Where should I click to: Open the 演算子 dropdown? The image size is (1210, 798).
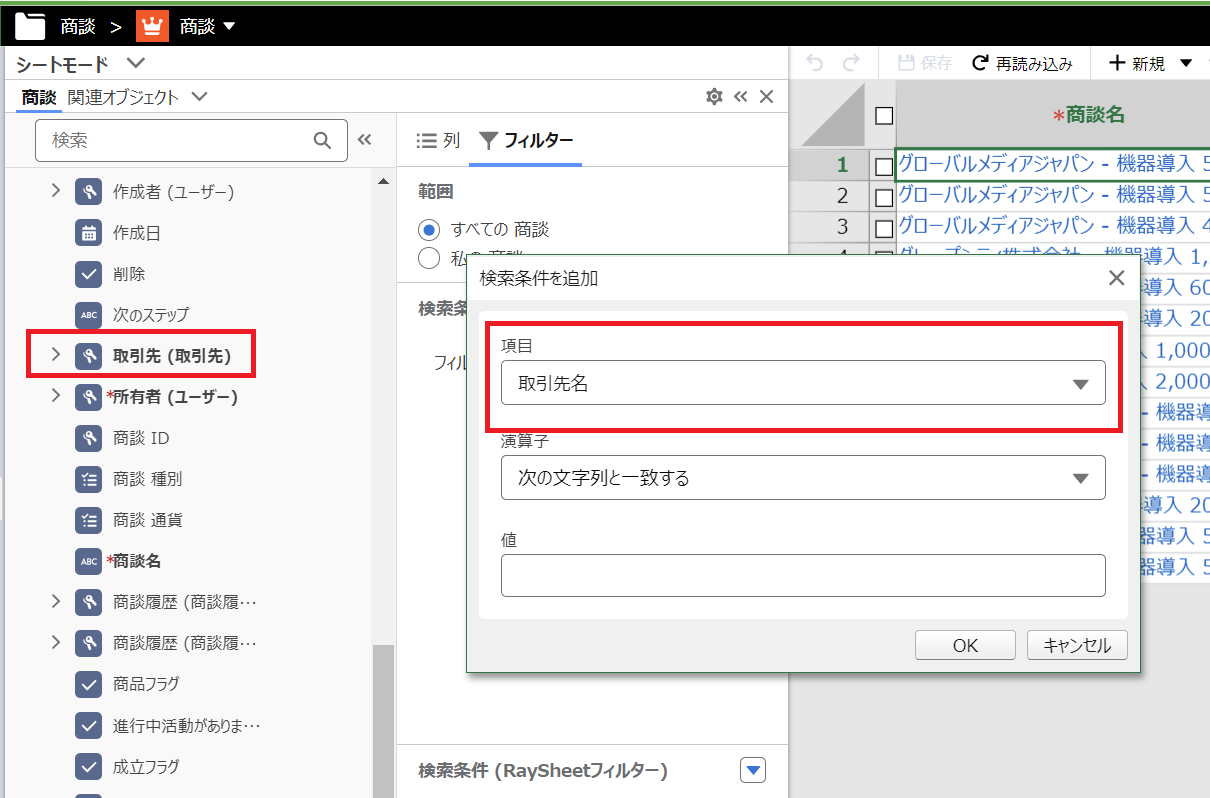(802, 478)
